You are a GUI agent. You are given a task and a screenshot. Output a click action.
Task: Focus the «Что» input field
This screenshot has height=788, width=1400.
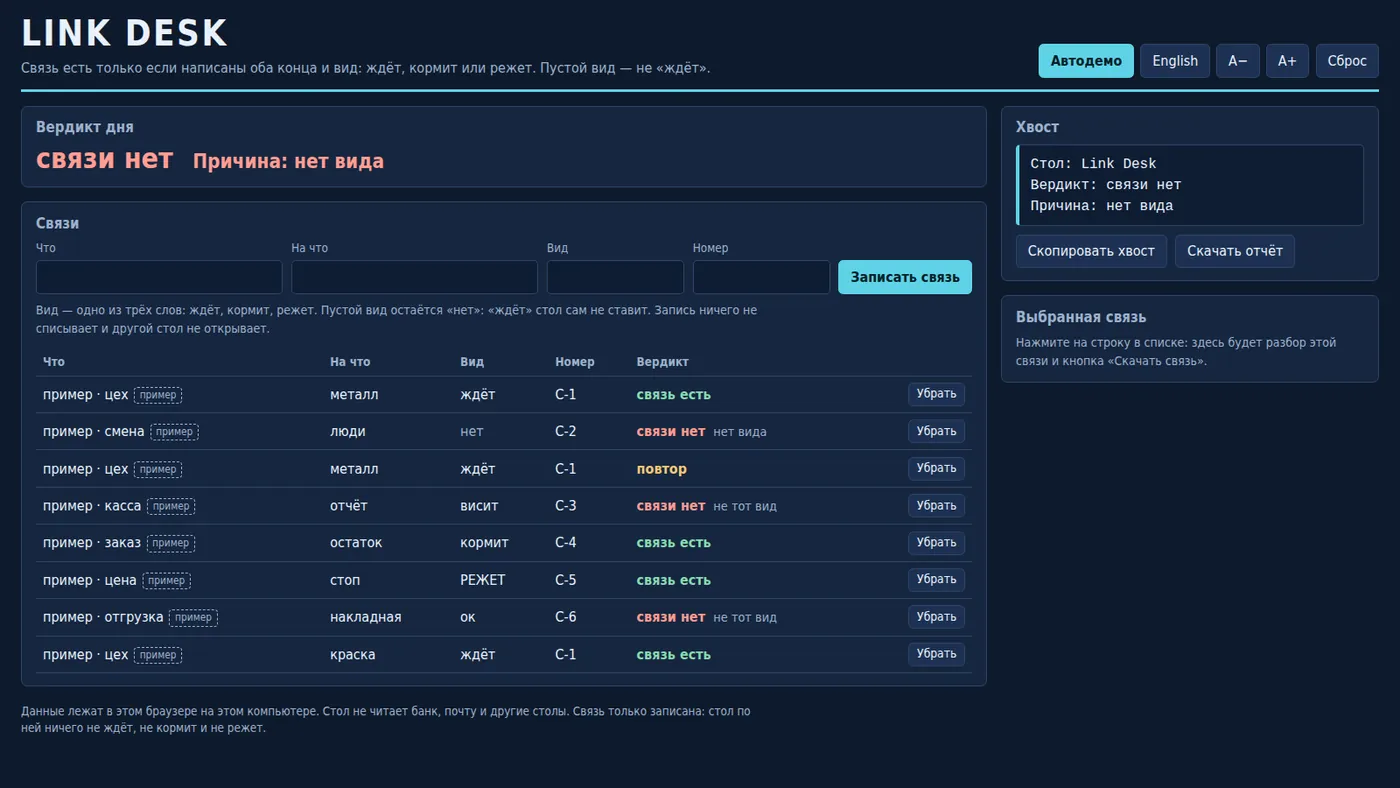click(x=159, y=277)
